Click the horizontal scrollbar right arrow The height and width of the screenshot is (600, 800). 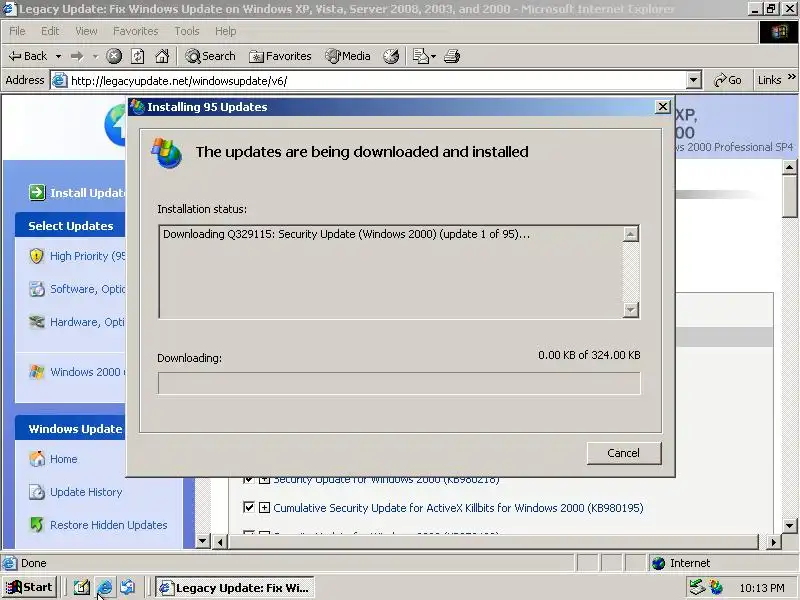773,542
